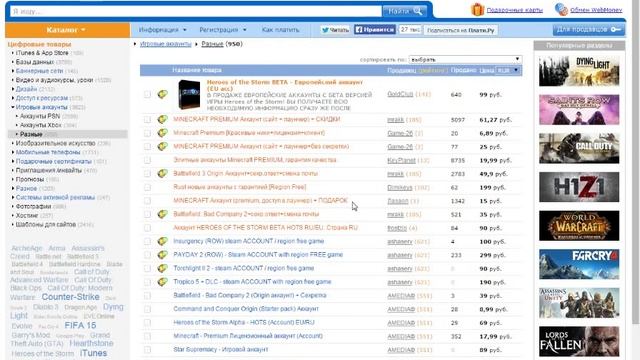Open Обмен WebMoney link
The height and width of the screenshot is (360, 640).
click(x=596, y=10)
